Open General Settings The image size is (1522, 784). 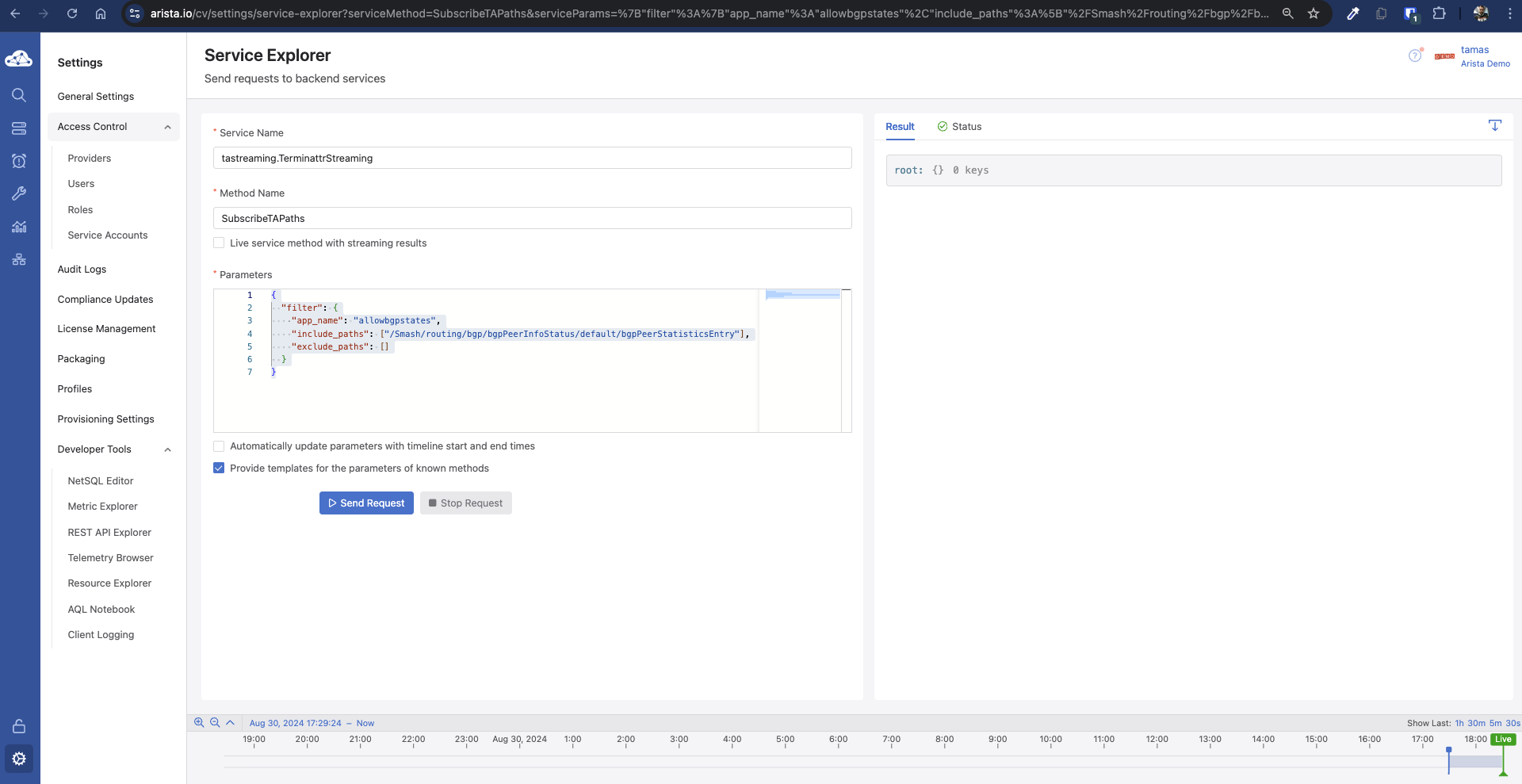tap(96, 97)
